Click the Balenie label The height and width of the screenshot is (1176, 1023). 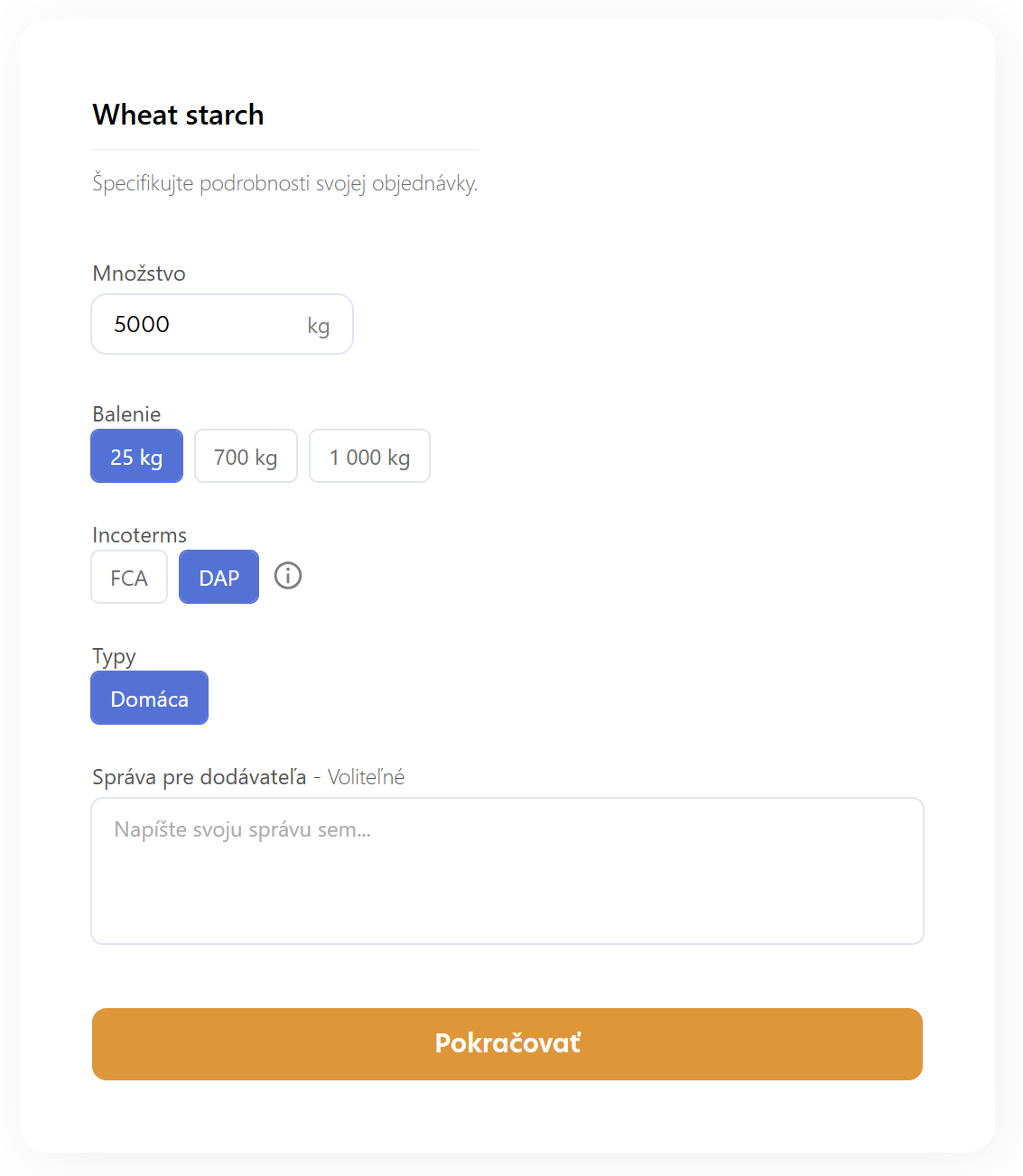pyautogui.click(x=126, y=414)
